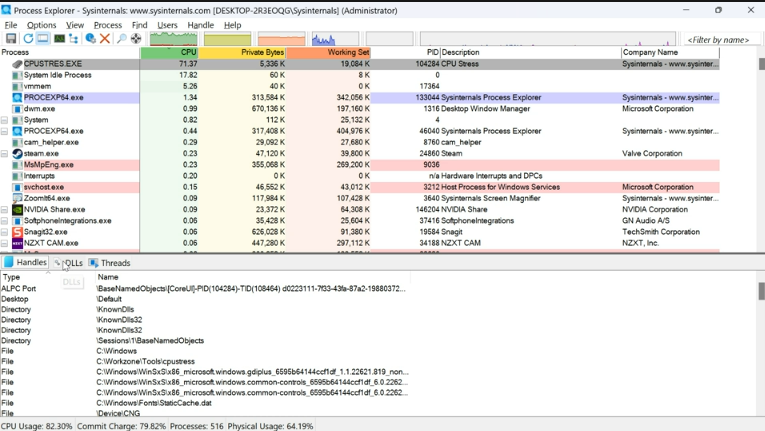
Task: Sort by the Description column header
Action: pos(531,52)
